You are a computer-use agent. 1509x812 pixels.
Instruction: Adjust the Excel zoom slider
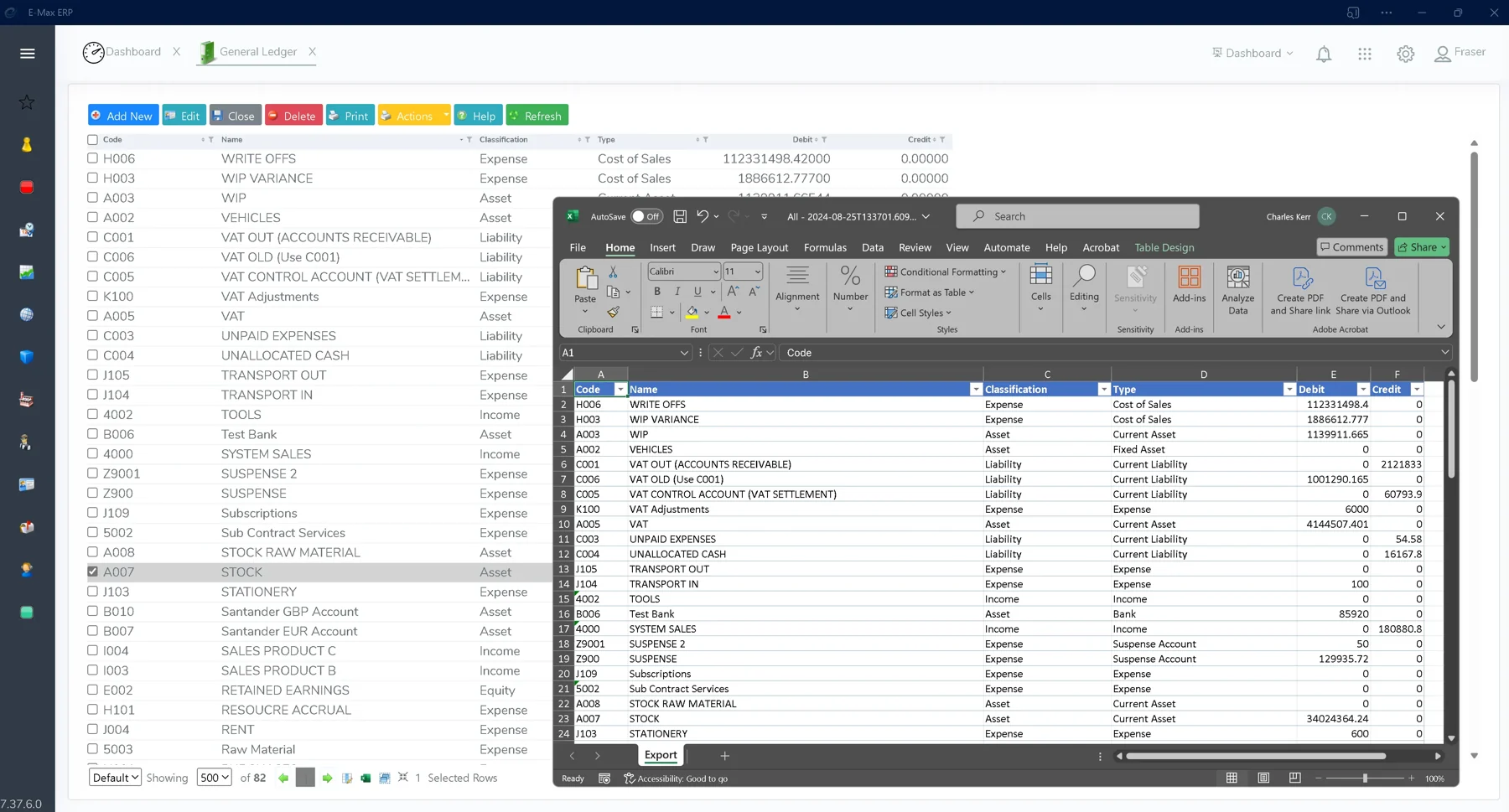click(1365, 778)
